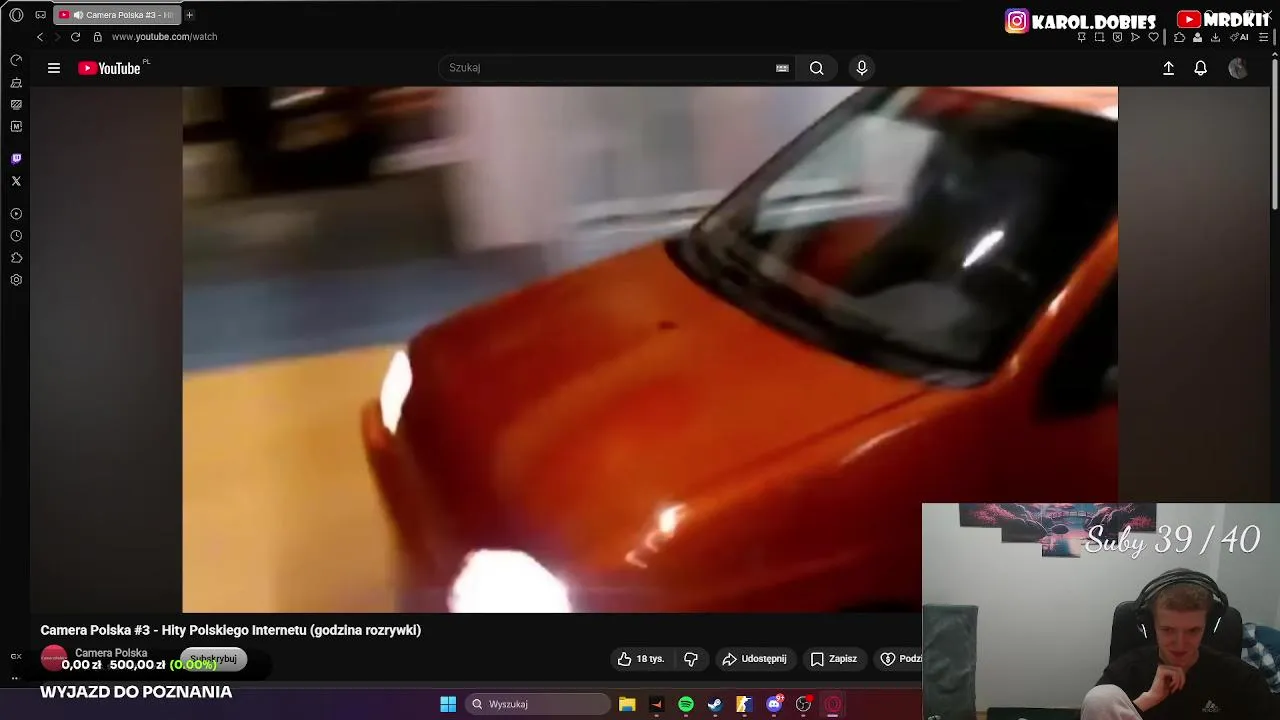1280x720 pixels.
Task: Select the Camera Polska #3 tab
Action: click(116, 15)
